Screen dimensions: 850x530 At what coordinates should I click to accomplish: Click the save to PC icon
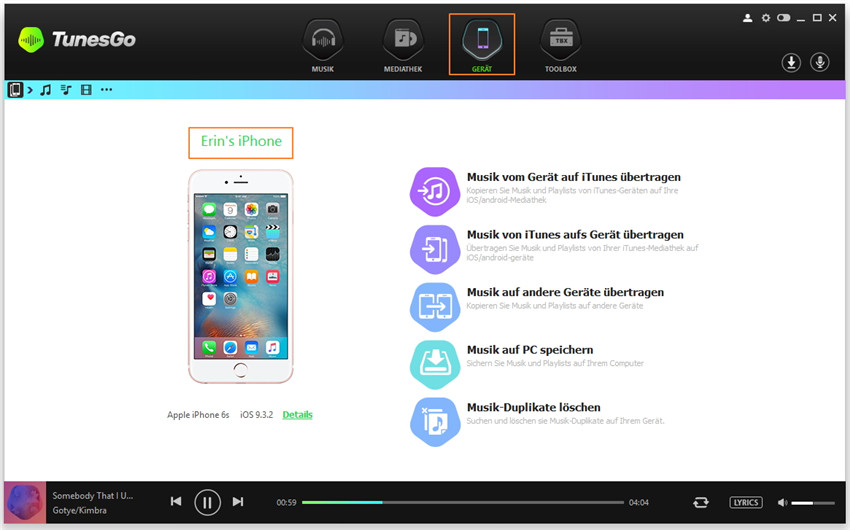point(435,364)
